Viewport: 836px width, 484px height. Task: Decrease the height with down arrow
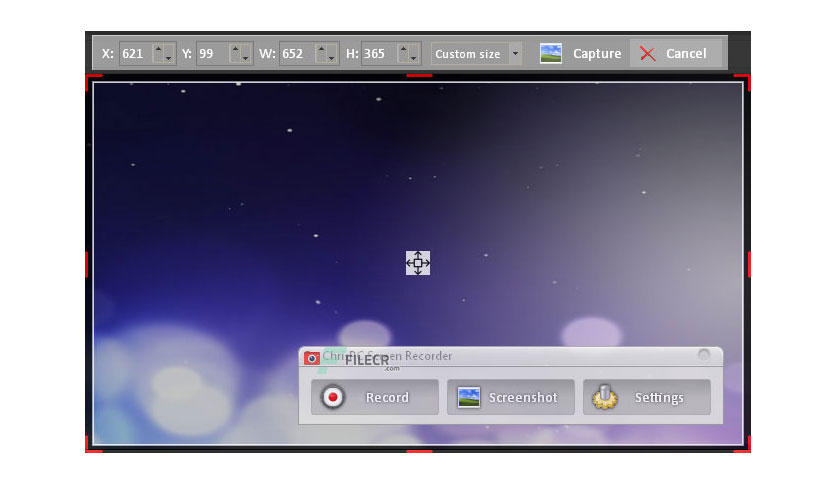(414, 59)
